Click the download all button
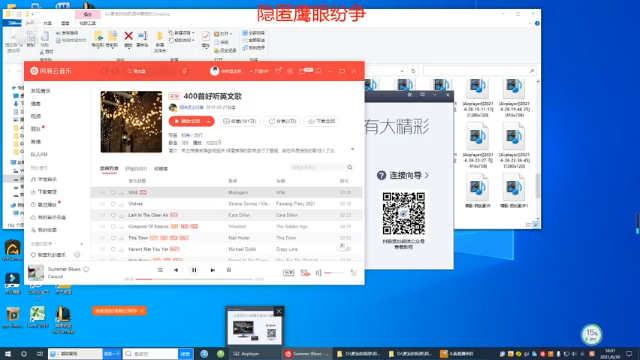This screenshot has width=640, height=360. 322,121
